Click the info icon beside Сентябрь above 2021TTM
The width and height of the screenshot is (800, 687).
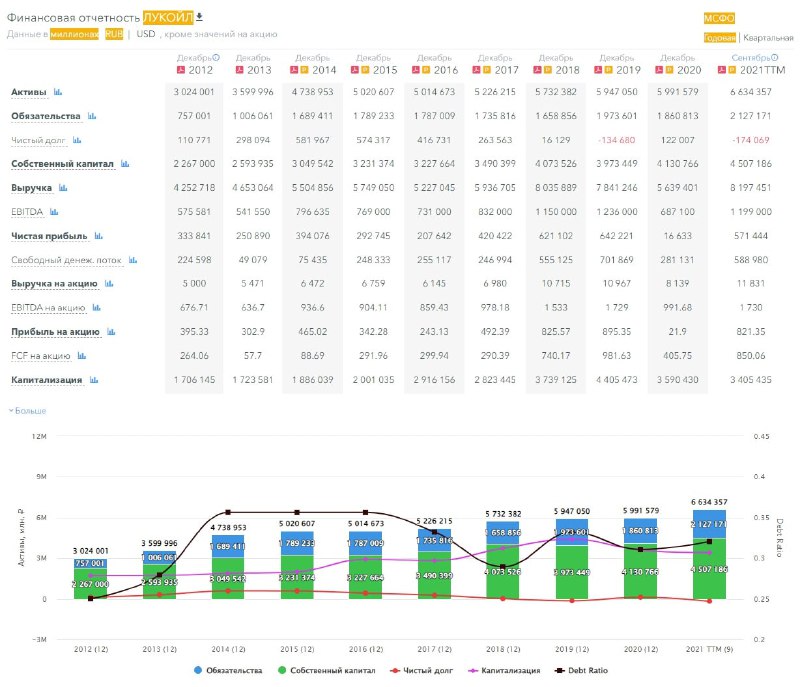coord(774,58)
